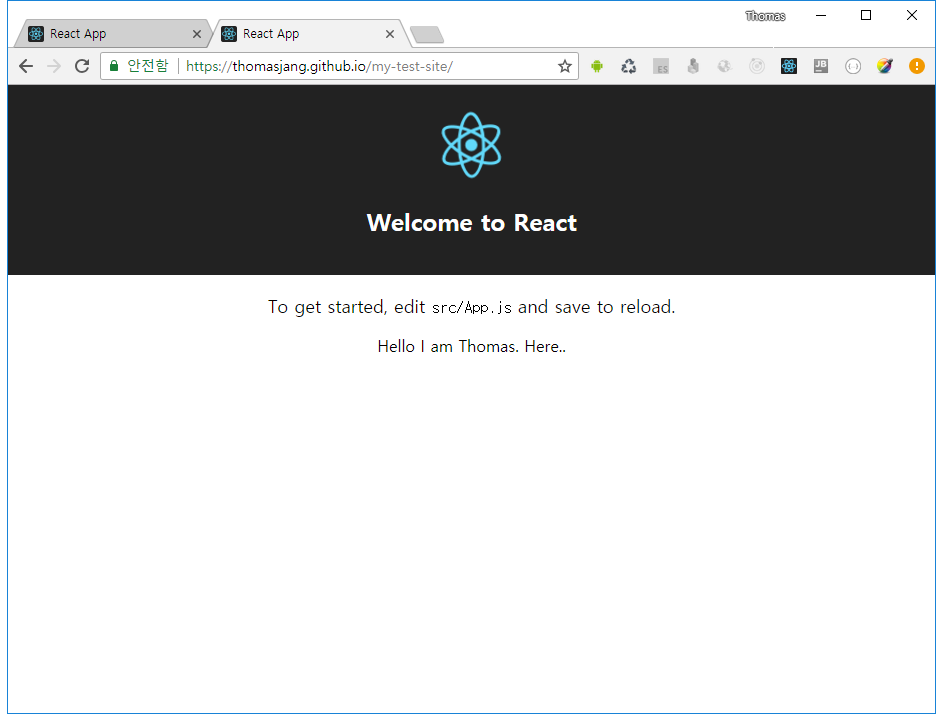Click the 안전함 secure label
This screenshot has width=943, height=721.
148,66
